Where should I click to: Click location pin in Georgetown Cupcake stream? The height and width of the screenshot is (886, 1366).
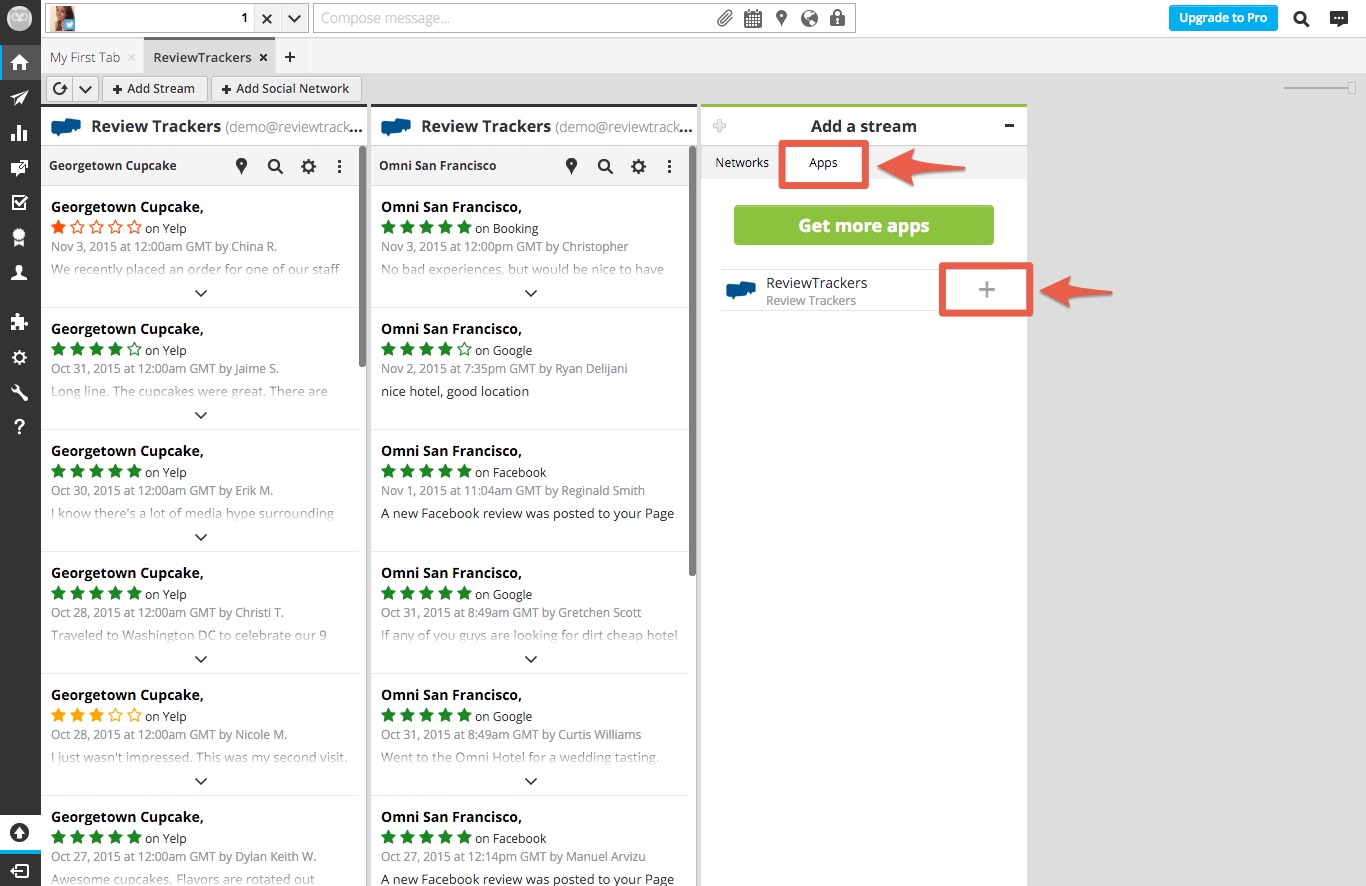click(x=241, y=166)
